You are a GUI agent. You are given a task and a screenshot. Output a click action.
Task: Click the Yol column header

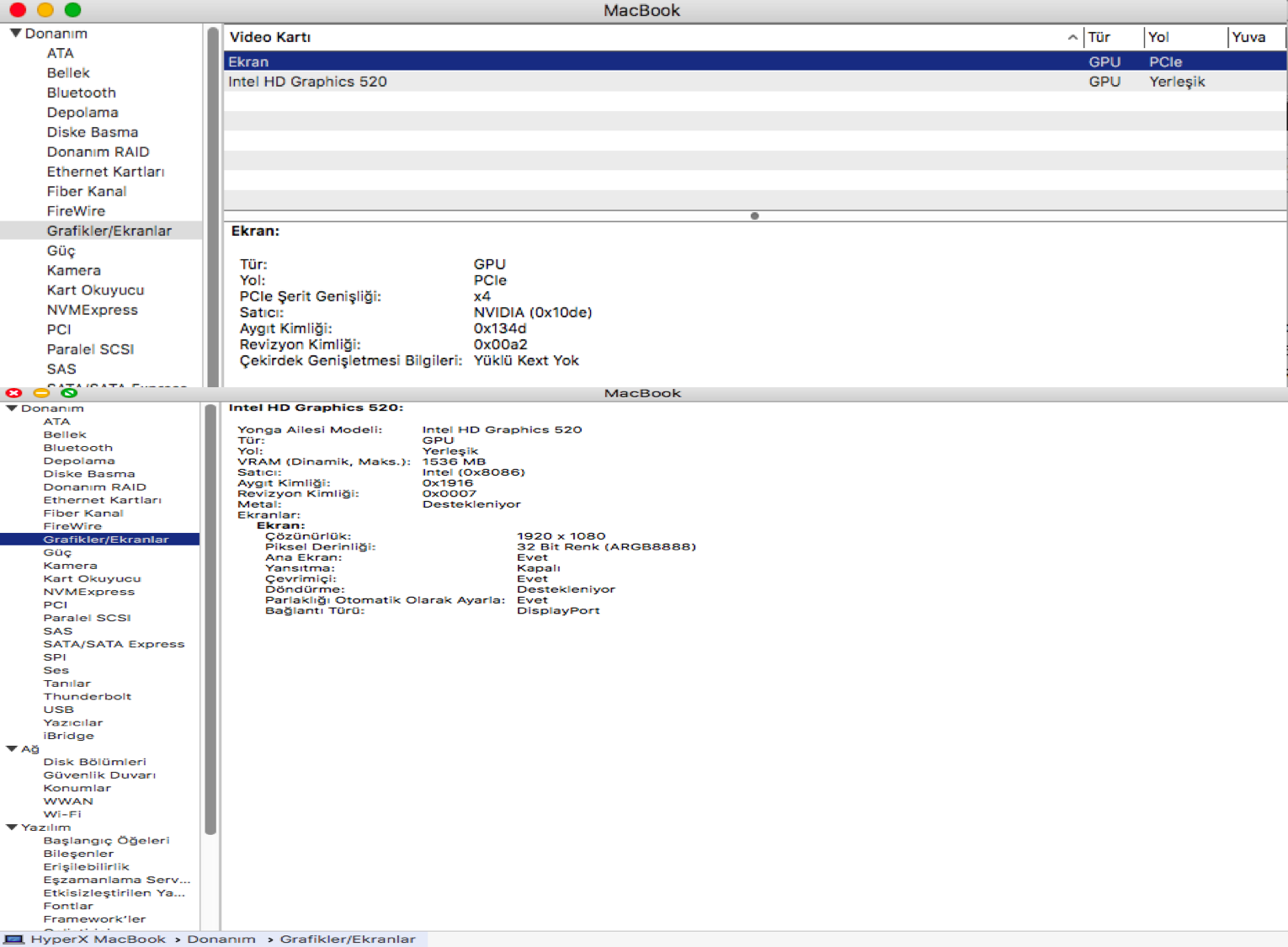coord(1183,37)
